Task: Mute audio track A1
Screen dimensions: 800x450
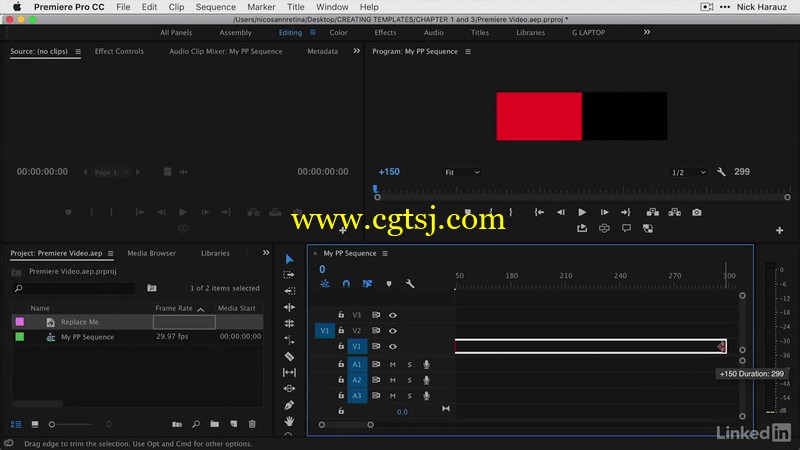Action: click(392, 364)
